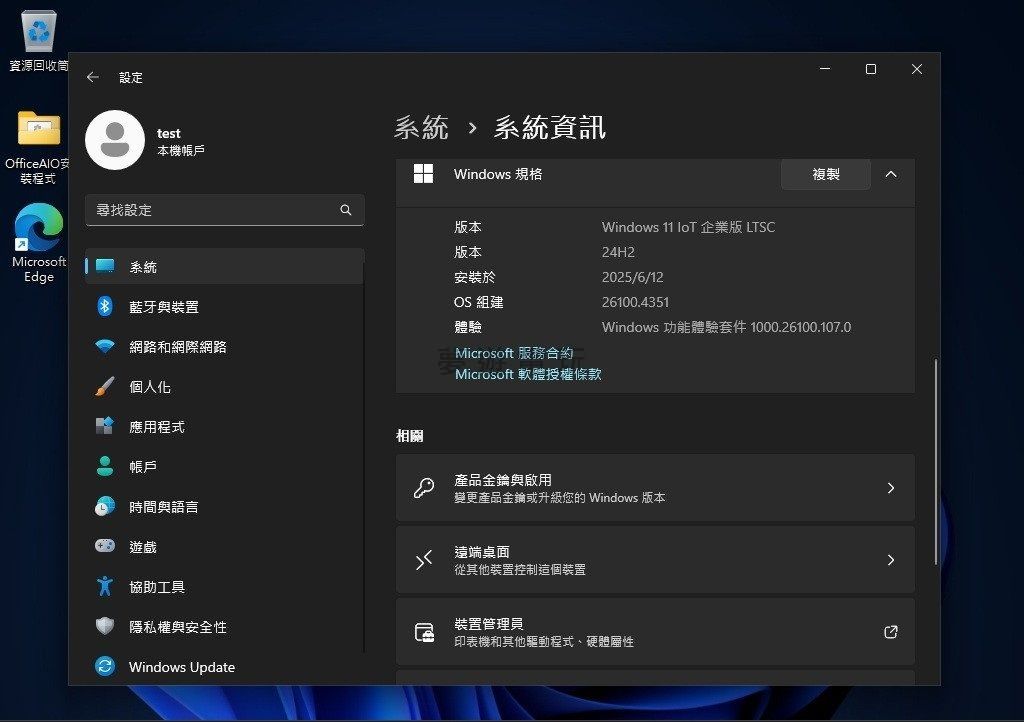Open 系統 settings category
Image resolution: width=1024 pixels, height=722 pixels.
(224, 266)
